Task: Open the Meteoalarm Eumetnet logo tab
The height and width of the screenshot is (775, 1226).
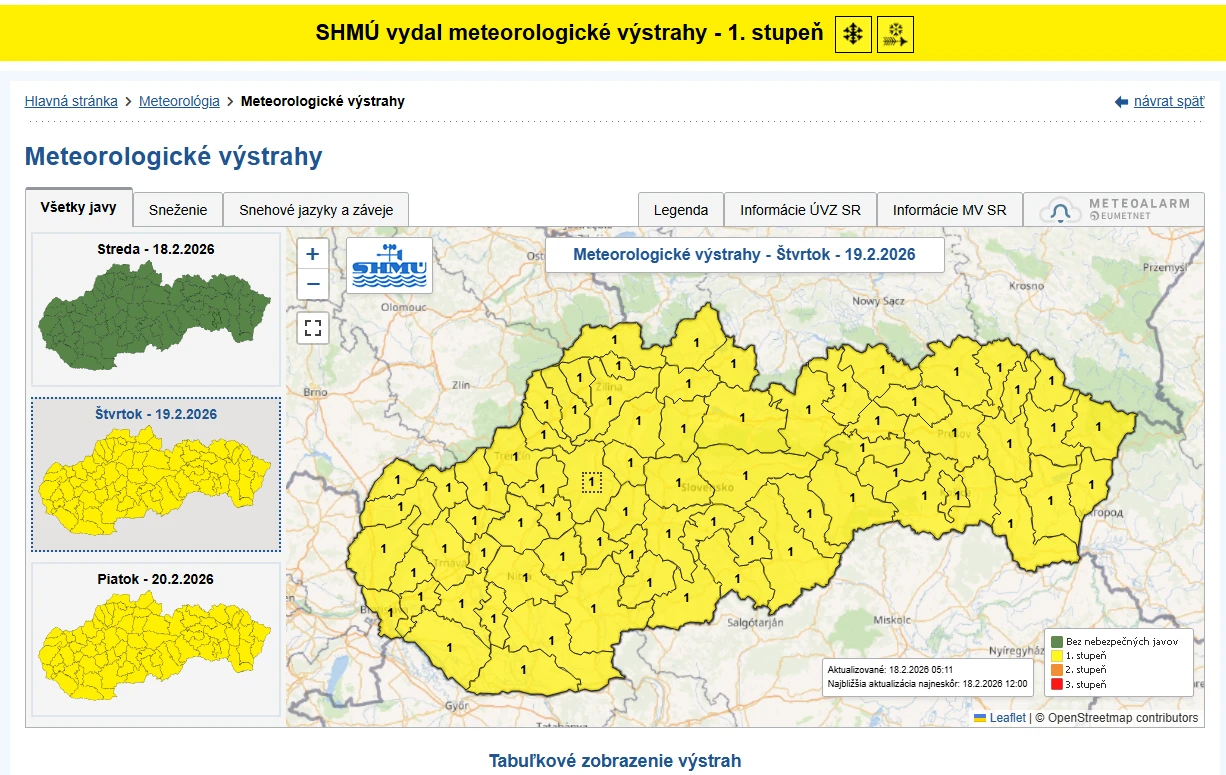Action: 1114,210
